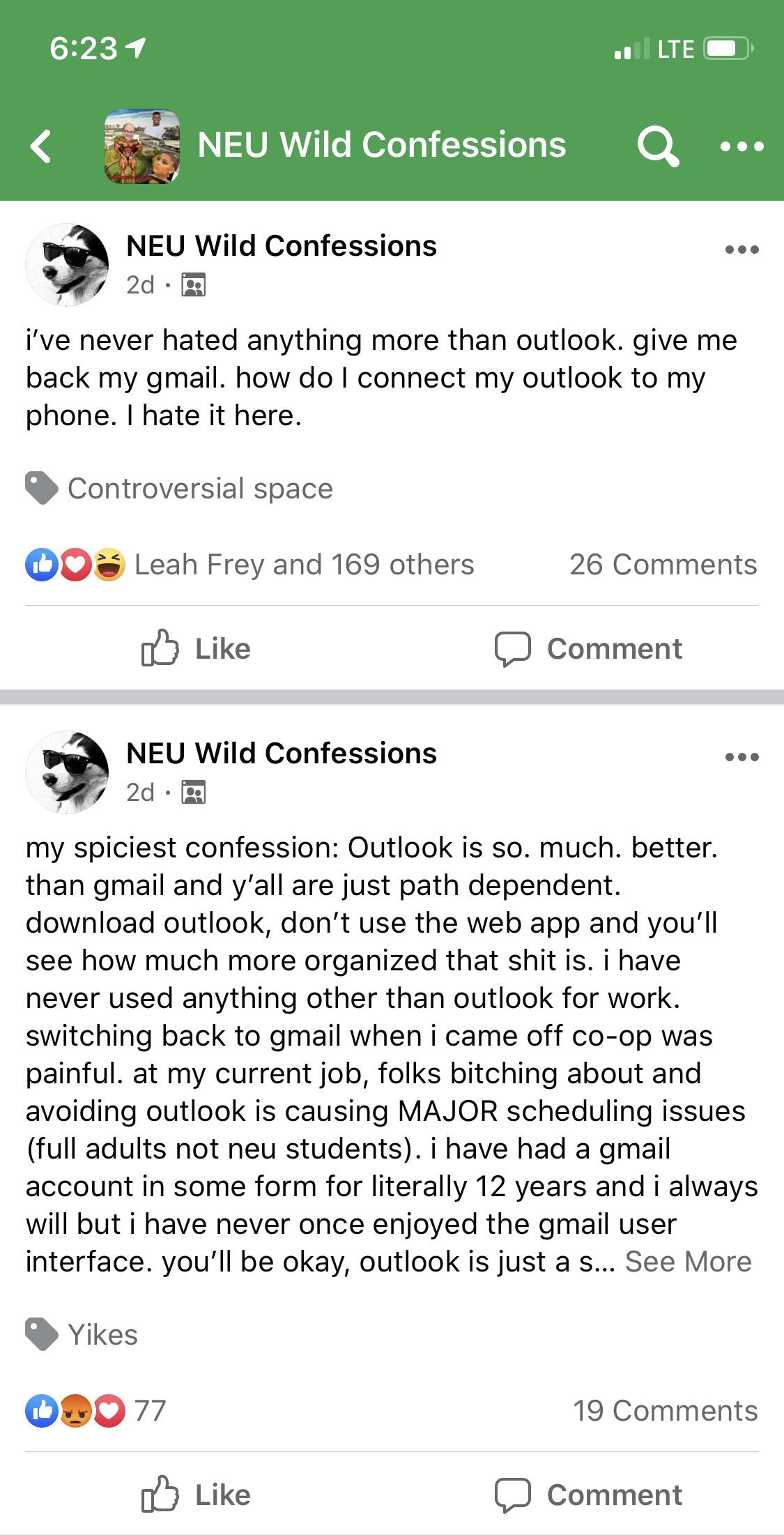Tap husky avatar on first post
The height and width of the screenshot is (1535, 784).
tap(67, 265)
